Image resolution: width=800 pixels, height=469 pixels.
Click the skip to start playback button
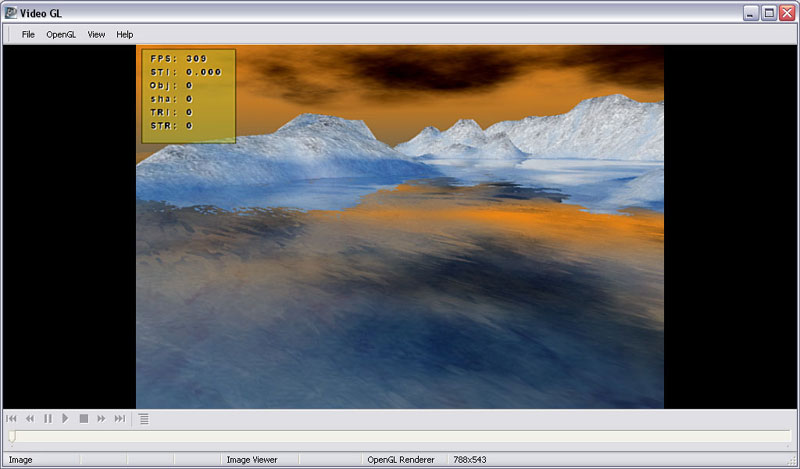(11, 419)
